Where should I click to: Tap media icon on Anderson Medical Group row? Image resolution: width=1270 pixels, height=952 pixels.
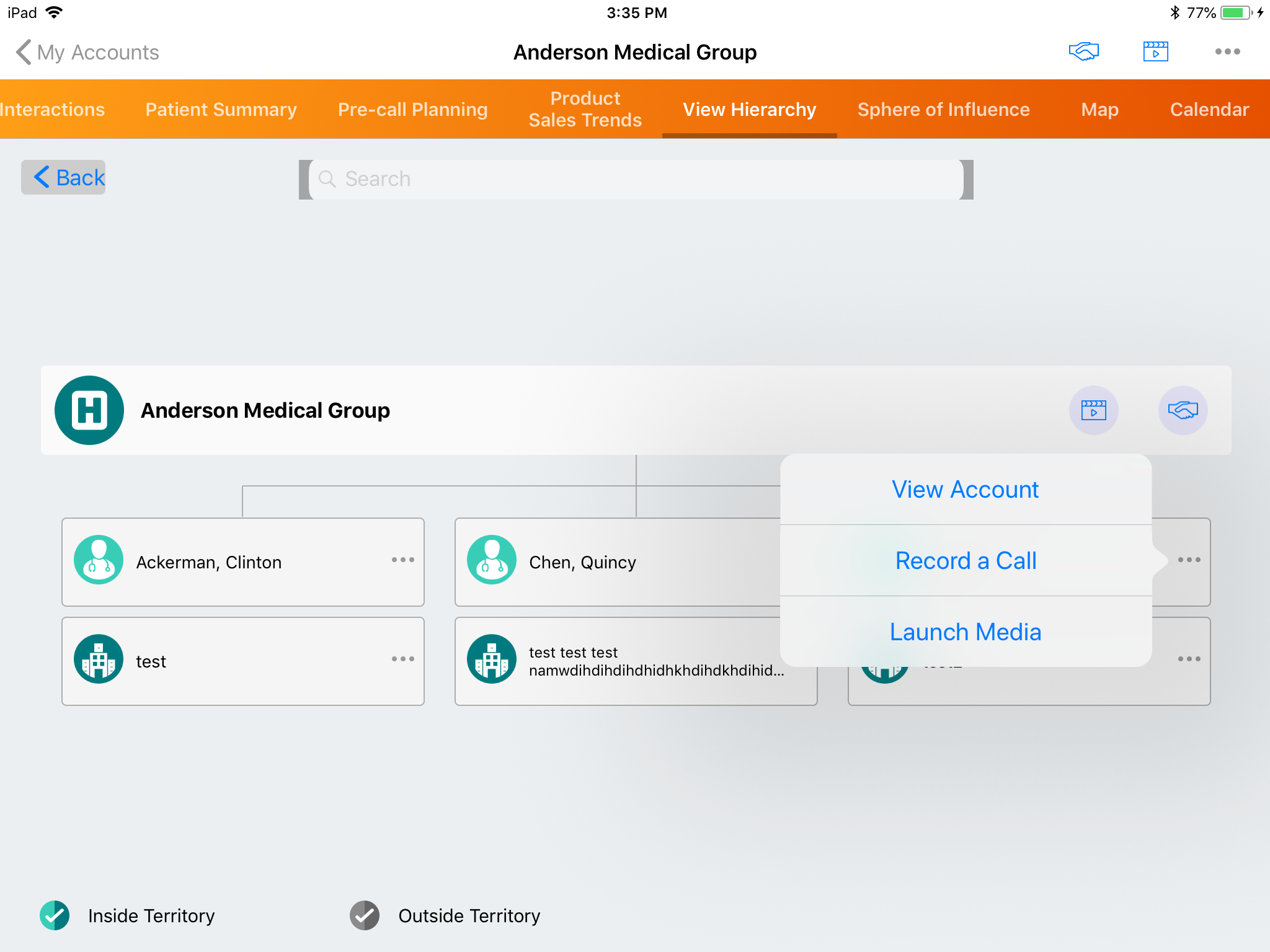pyautogui.click(x=1093, y=410)
